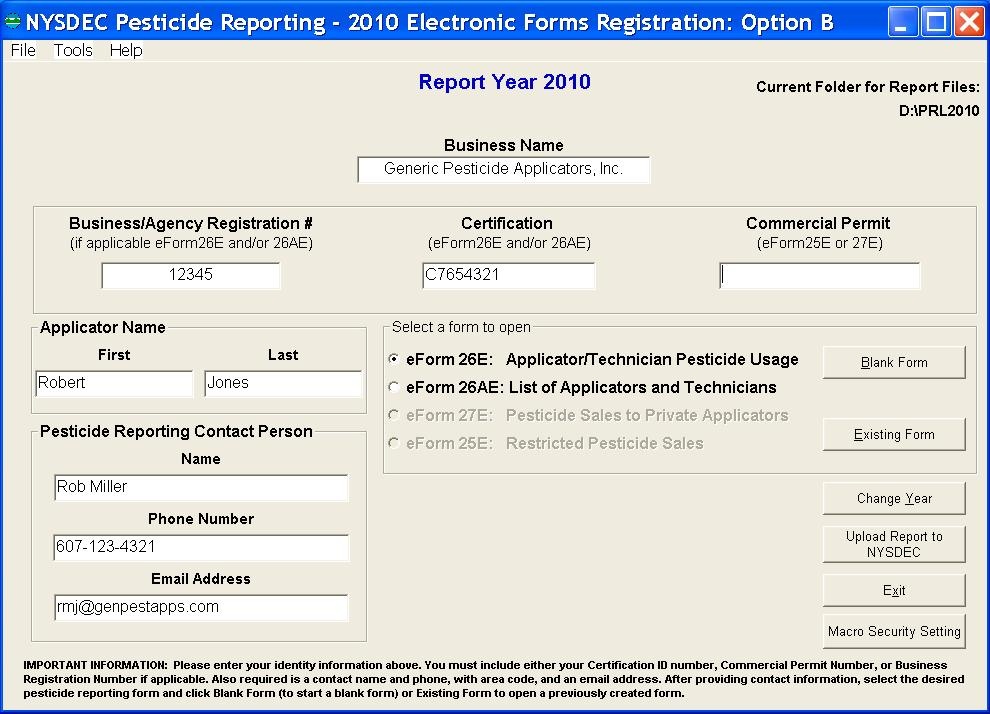Click the Email Address field
This screenshot has width=990, height=714.
pyautogui.click(x=201, y=607)
